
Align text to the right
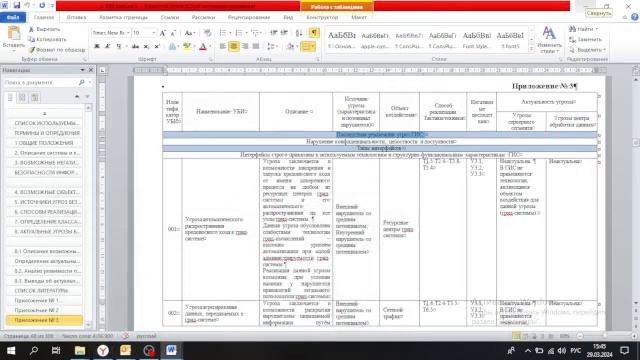[x=245, y=47]
